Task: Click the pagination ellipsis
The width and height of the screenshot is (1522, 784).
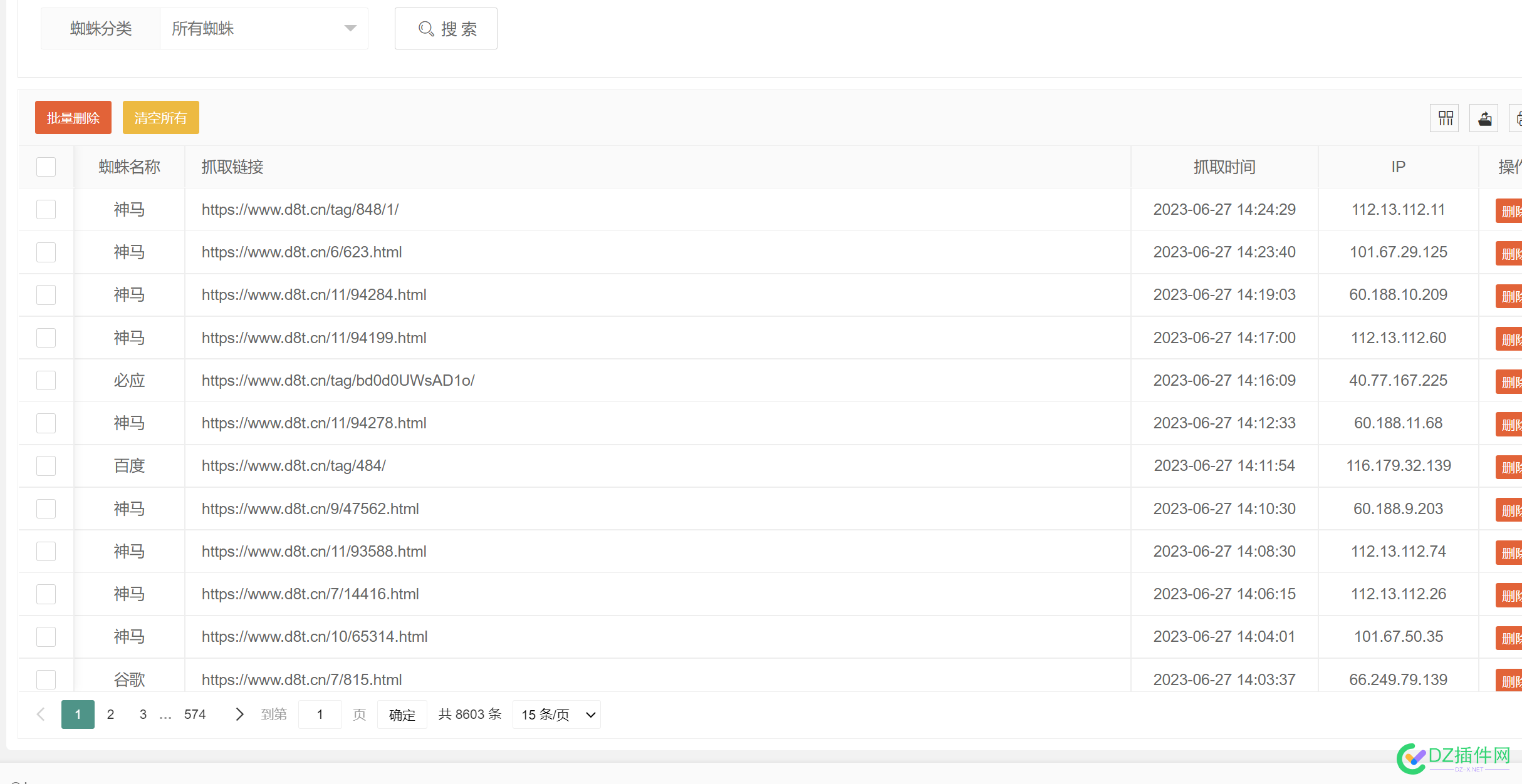Action: point(165,716)
